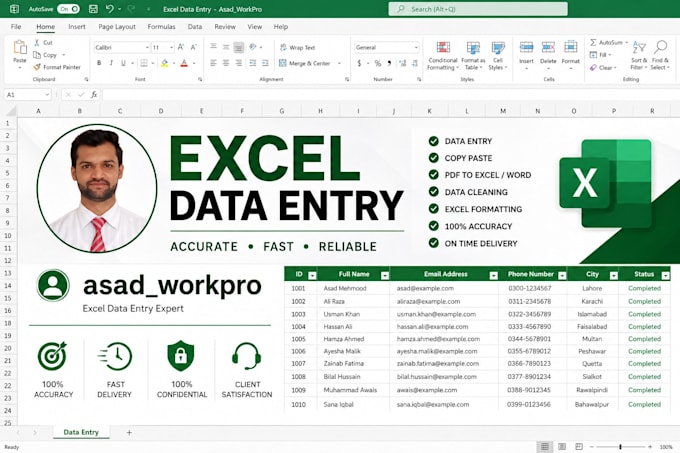Image resolution: width=680 pixels, height=453 pixels.
Task: Switch to the Insert tab
Action: point(77,26)
